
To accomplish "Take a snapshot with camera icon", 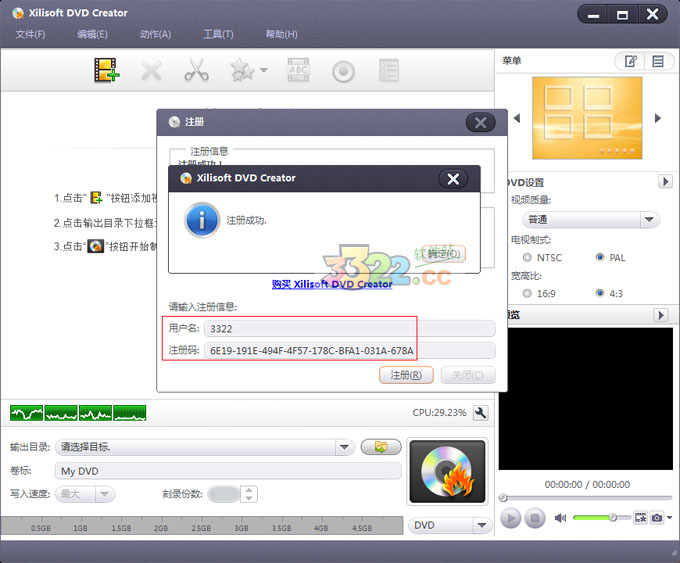I will 657,517.
